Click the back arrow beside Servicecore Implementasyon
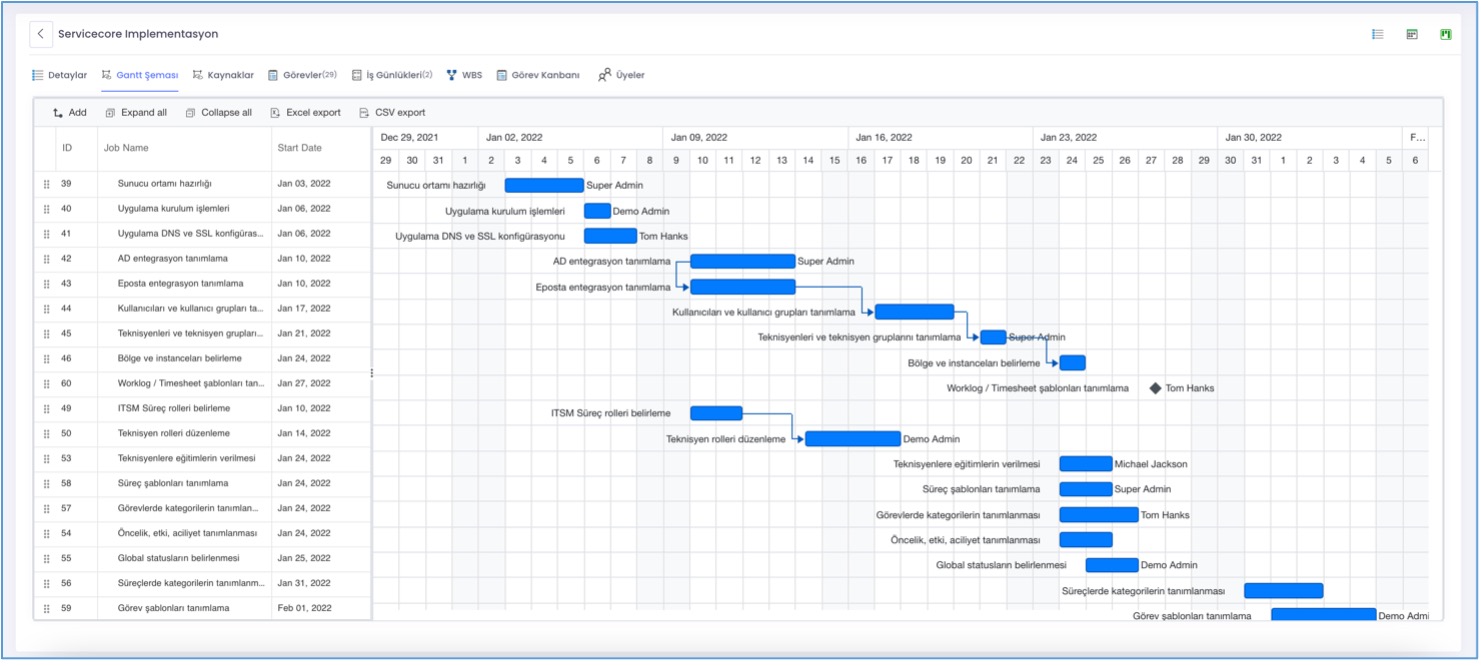Image resolution: width=1481 pixels, height=666 pixels. (x=40, y=33)
